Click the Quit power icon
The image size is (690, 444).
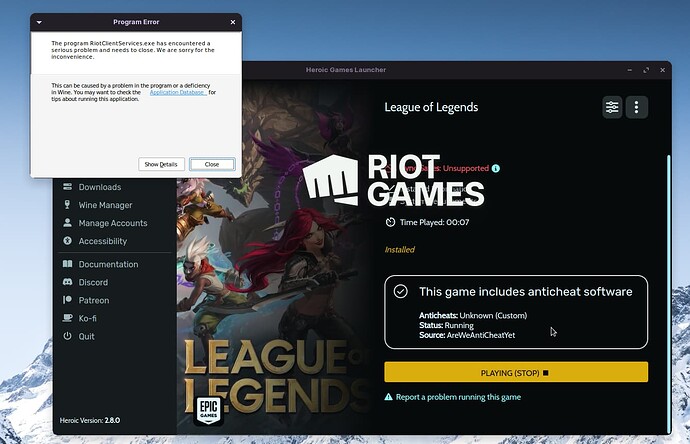[x=67, y=336]
